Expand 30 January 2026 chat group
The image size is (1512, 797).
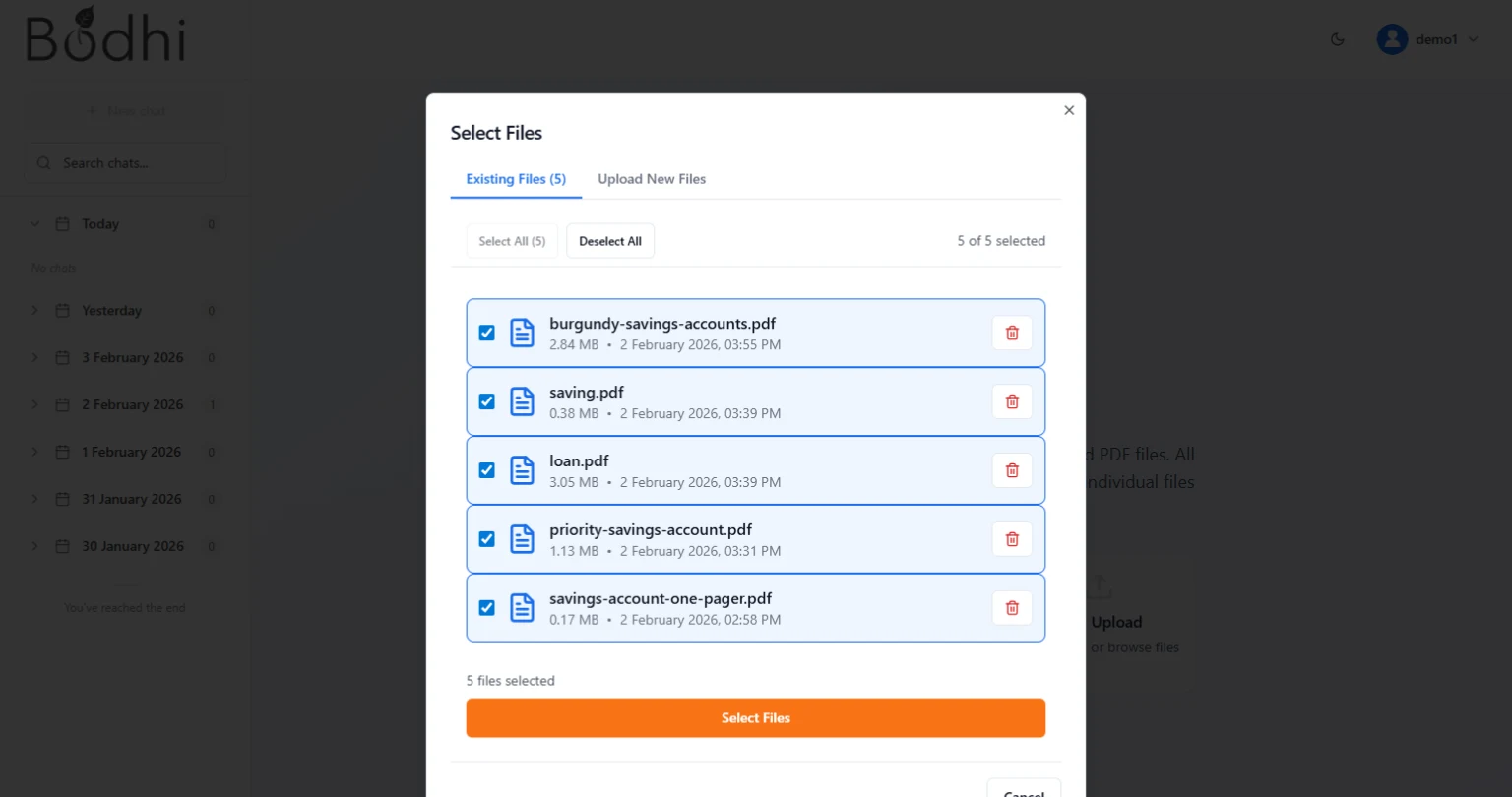point(35,547)
